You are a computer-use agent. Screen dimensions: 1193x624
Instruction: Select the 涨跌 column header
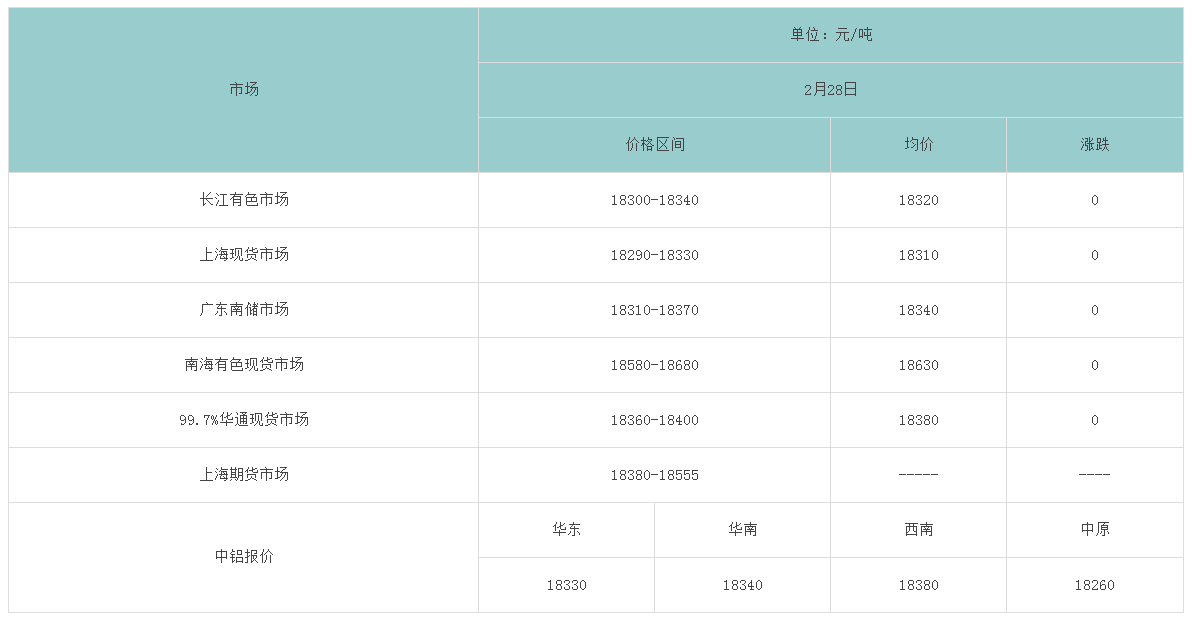[x=1094, y=145]
